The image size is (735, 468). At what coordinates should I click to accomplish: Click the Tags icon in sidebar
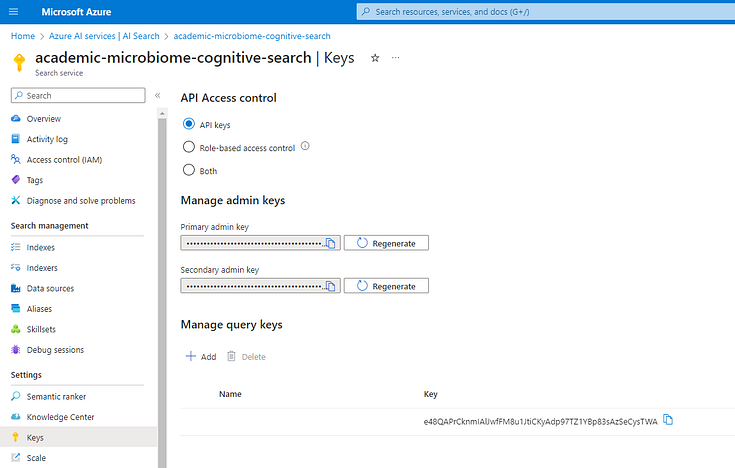pyautogui.click(x=15, y=180)
